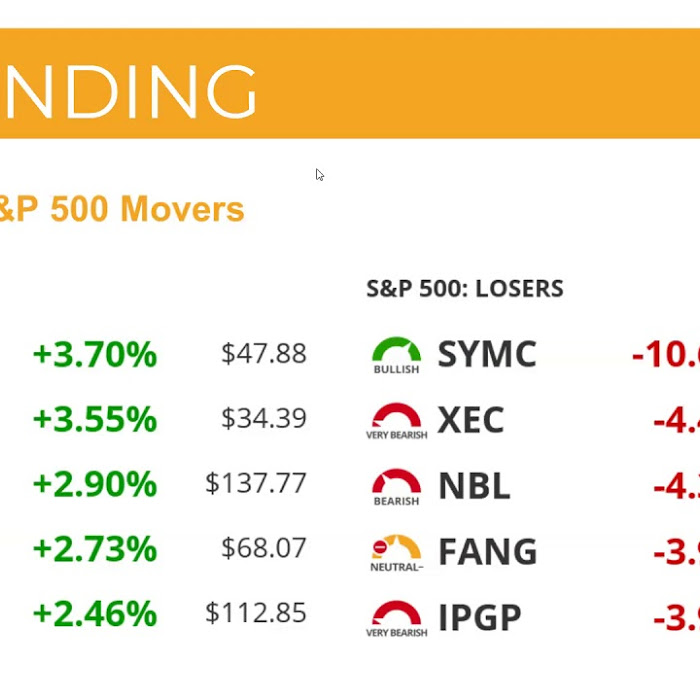Select the XEC ticker symbol
The image size is (700, 700).
tap(471, 420)
